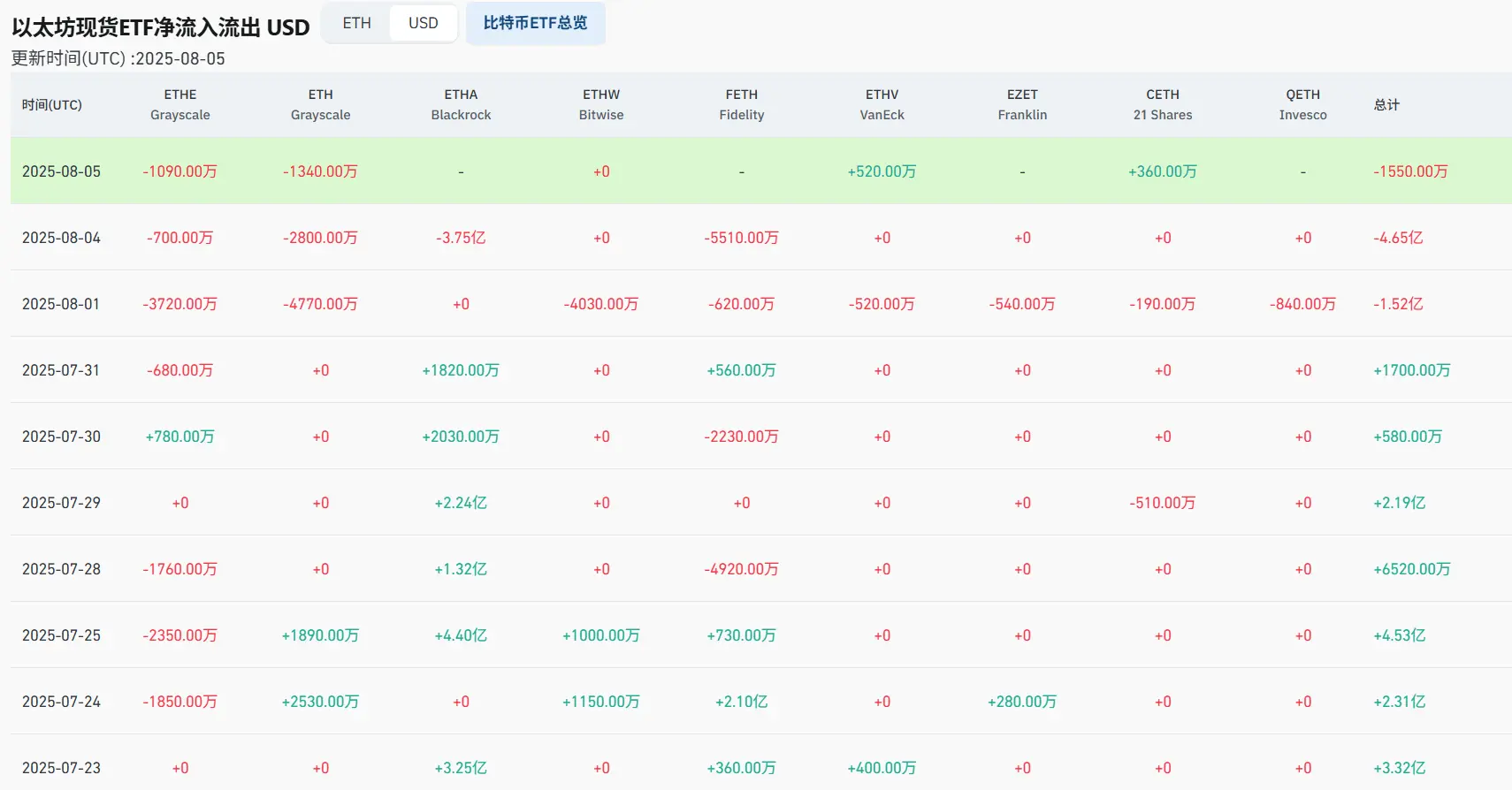Click the -540.00万 Franklin value

(1022, 304)
